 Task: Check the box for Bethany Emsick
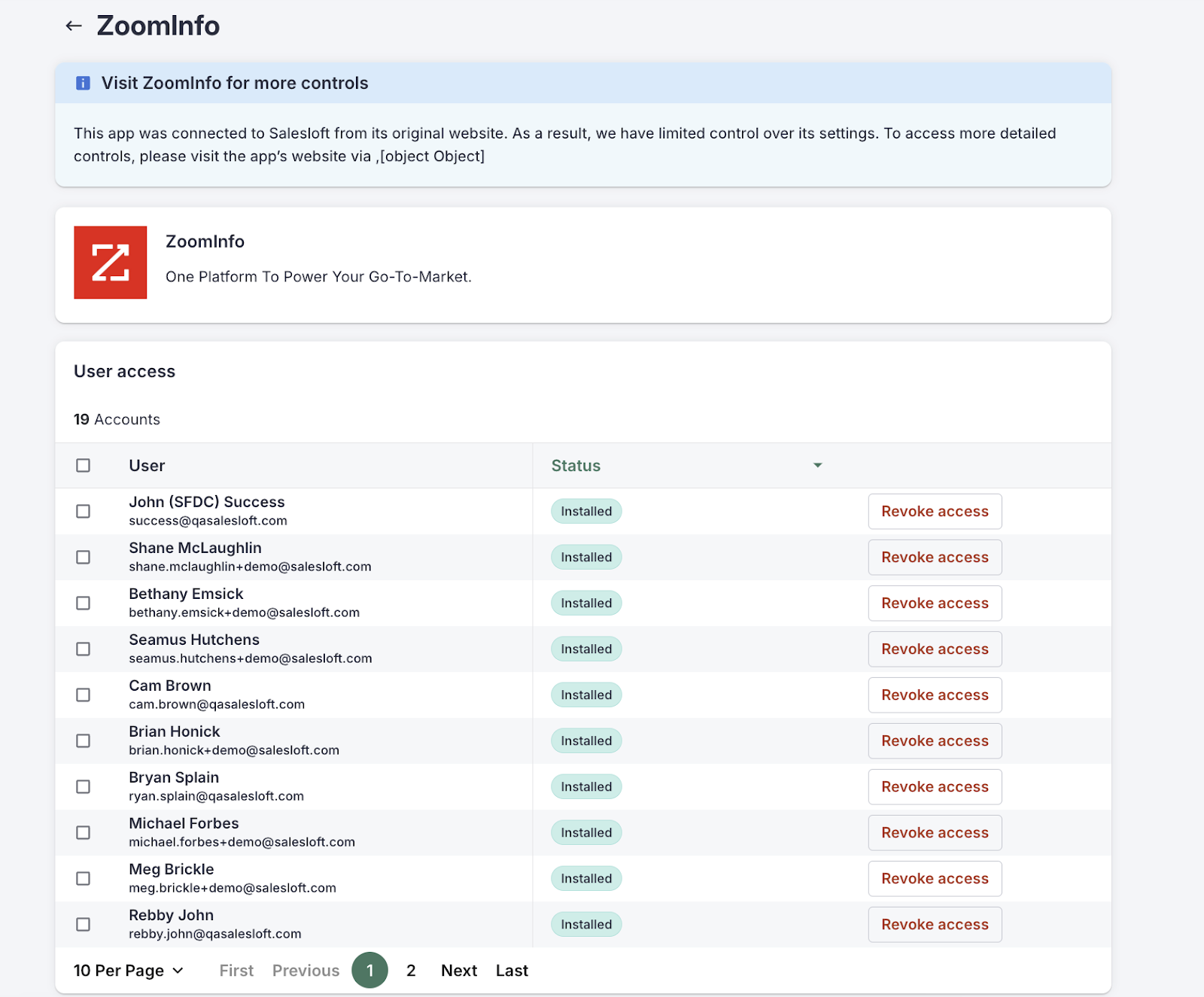84,603
